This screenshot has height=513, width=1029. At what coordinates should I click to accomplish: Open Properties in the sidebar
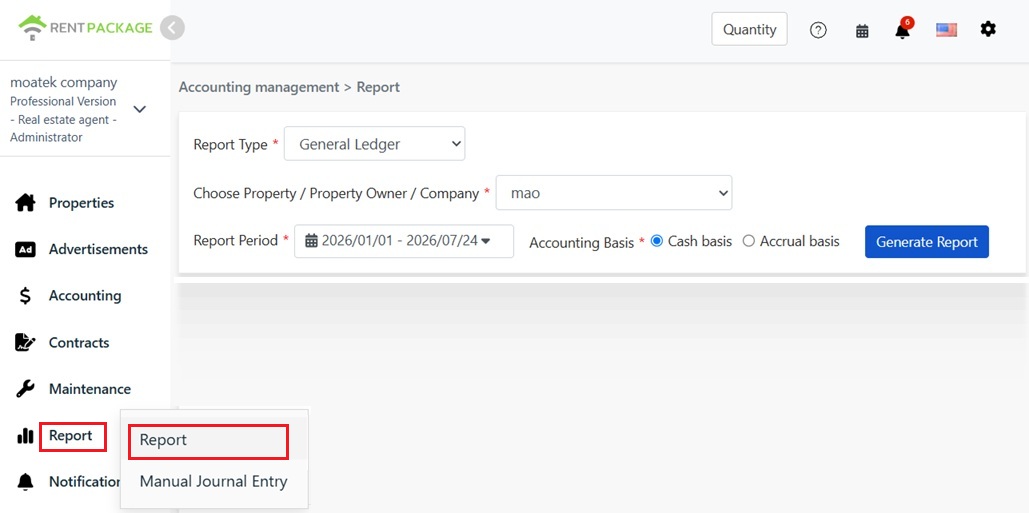point(81,203)
